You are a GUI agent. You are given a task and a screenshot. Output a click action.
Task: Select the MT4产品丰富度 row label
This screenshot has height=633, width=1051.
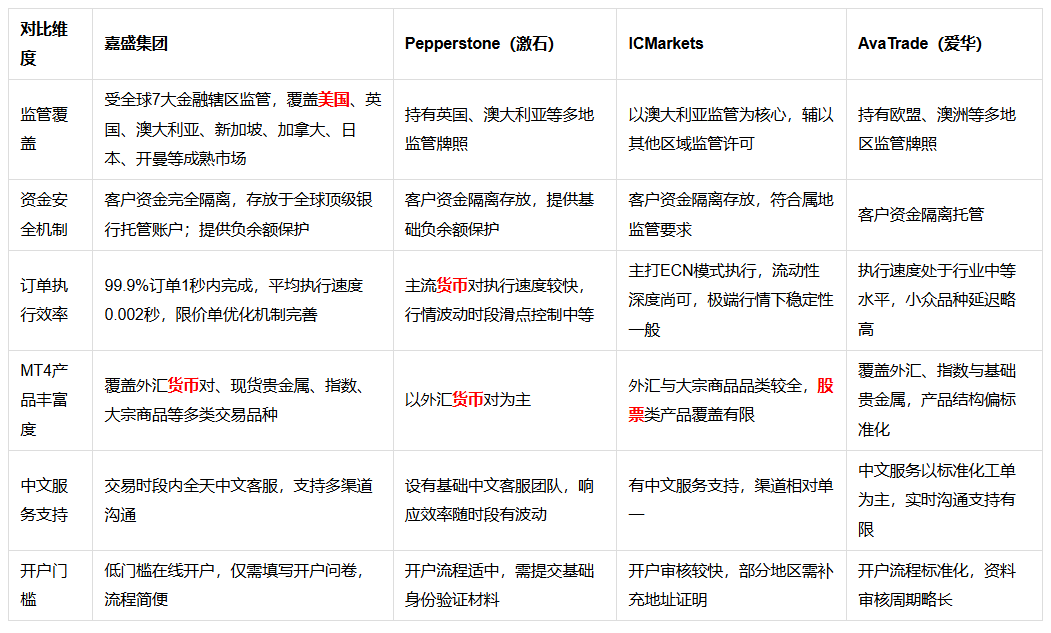pos(50,400)
